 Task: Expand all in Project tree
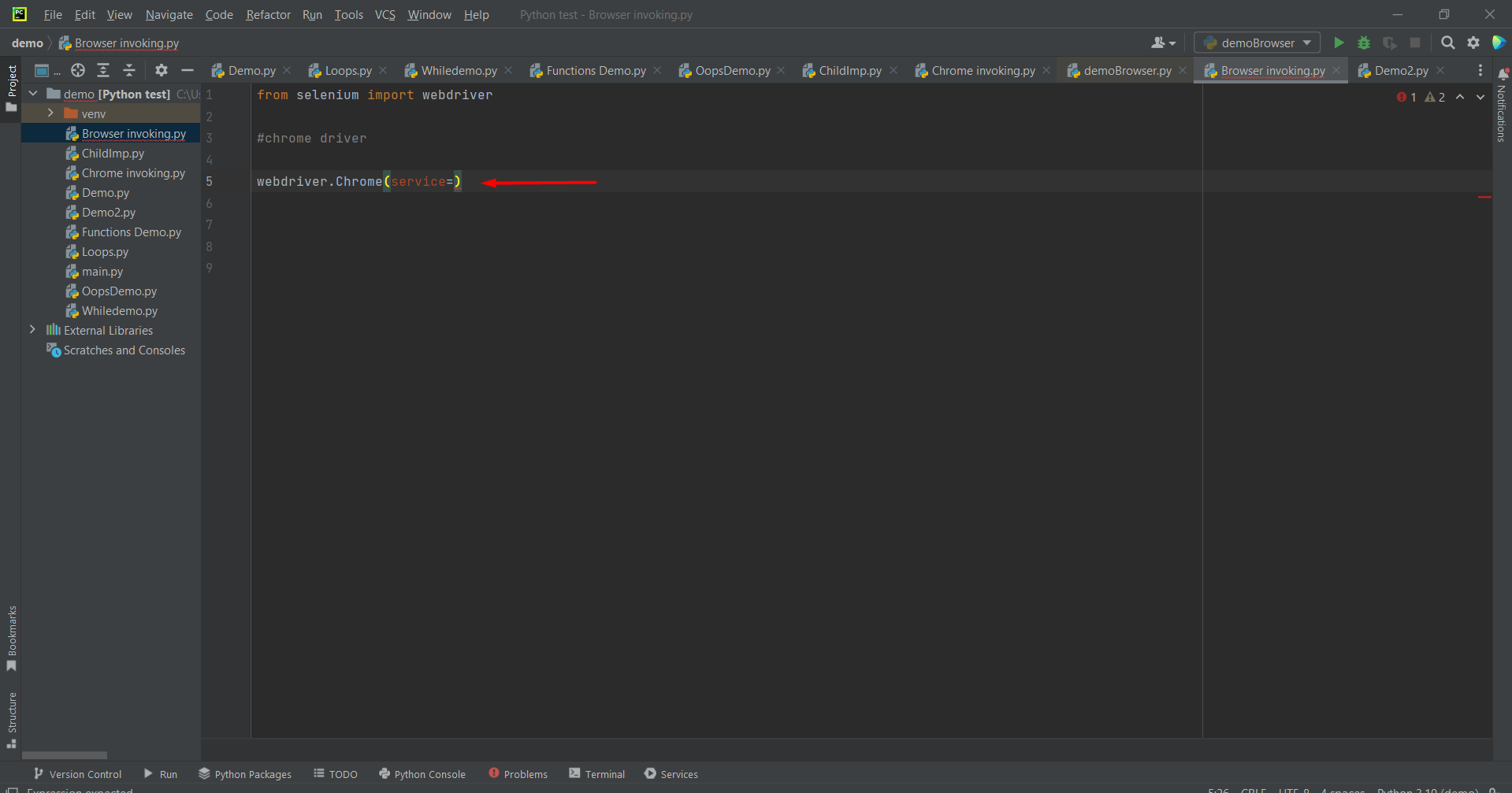(103, 70)
